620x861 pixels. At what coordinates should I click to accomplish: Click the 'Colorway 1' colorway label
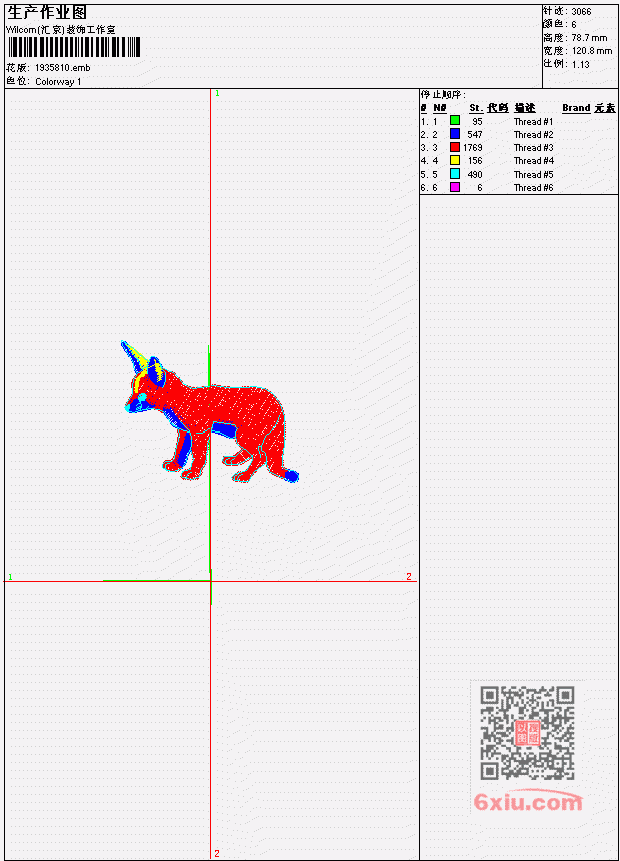(58, 82)
